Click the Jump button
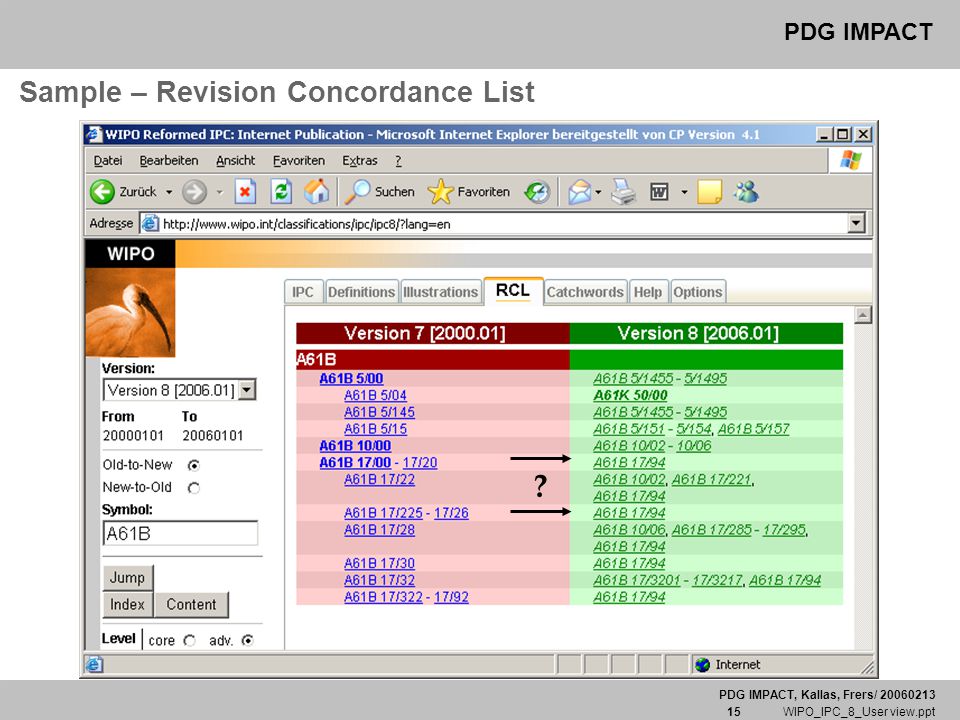This screenshot has width=960, height=720. coord(127,577)
